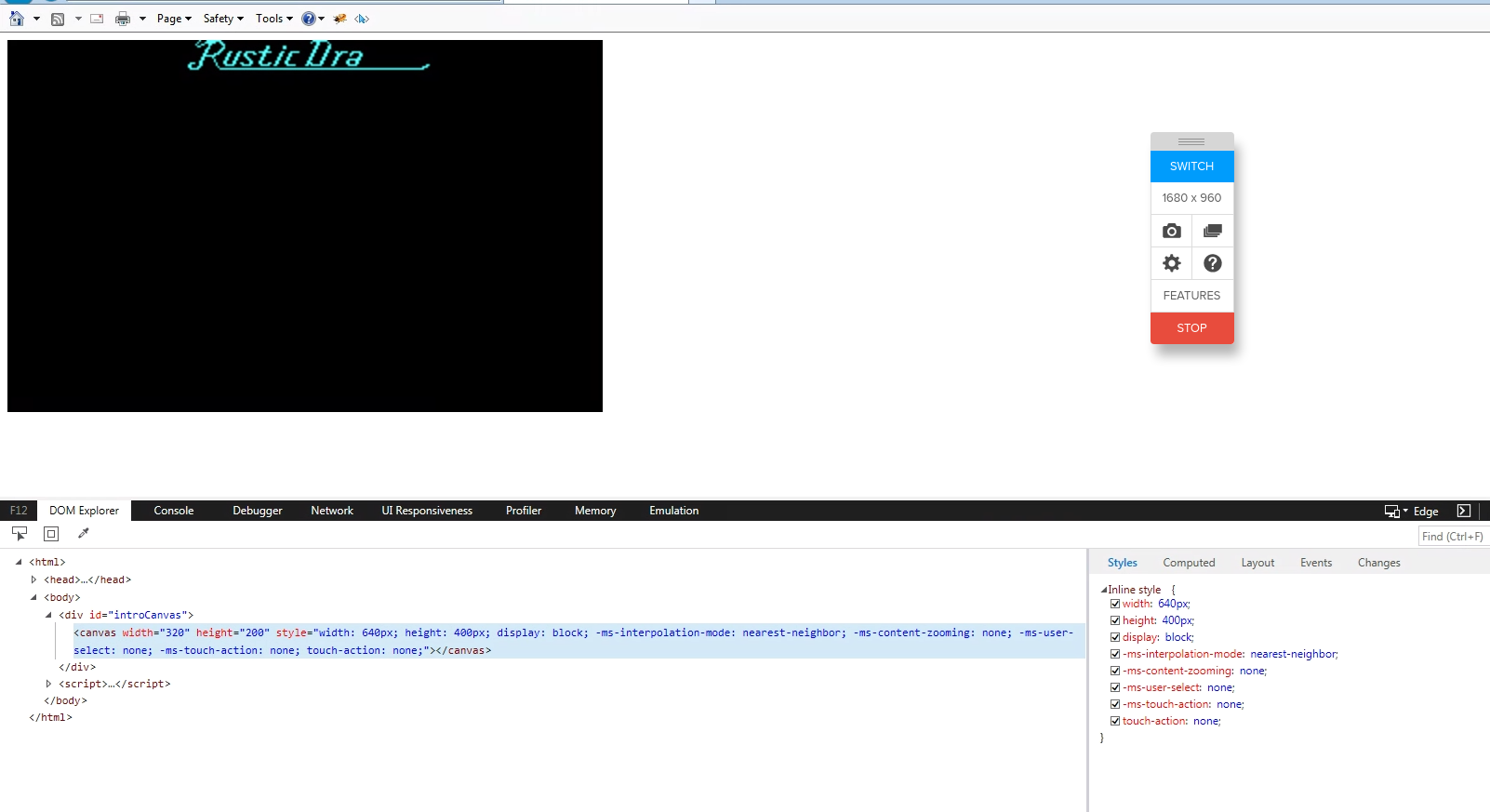Image resolution: width=1490 pixels, height=812 pixels.
Task: Click the RSS feeds icon
Action: tap(58, 19)
